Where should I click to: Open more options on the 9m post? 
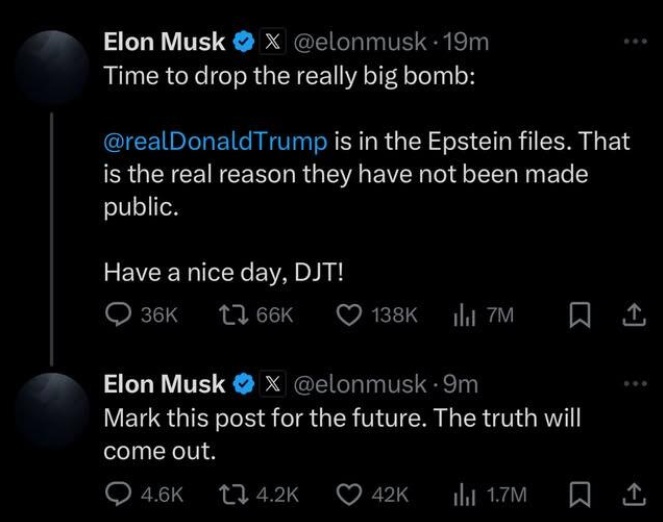click(636, 384)
